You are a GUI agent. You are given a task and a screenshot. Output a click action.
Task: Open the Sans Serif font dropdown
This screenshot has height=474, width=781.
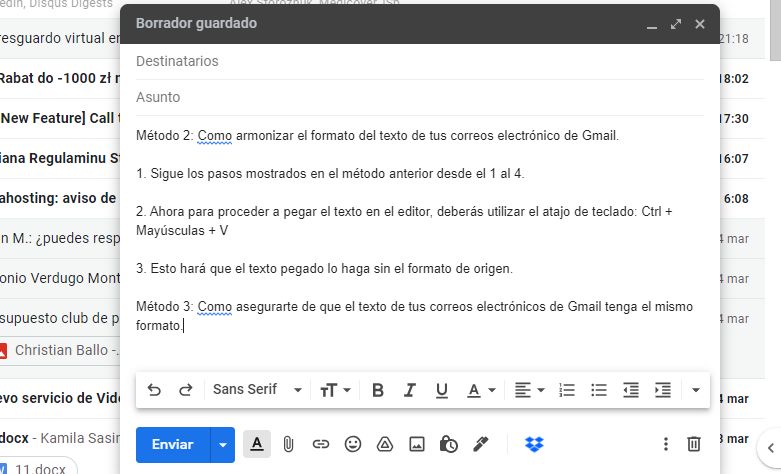click(257, 389)
